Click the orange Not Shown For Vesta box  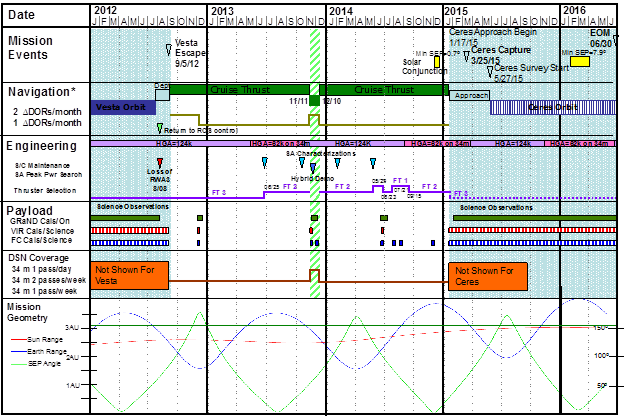click(x=129, y=274)
